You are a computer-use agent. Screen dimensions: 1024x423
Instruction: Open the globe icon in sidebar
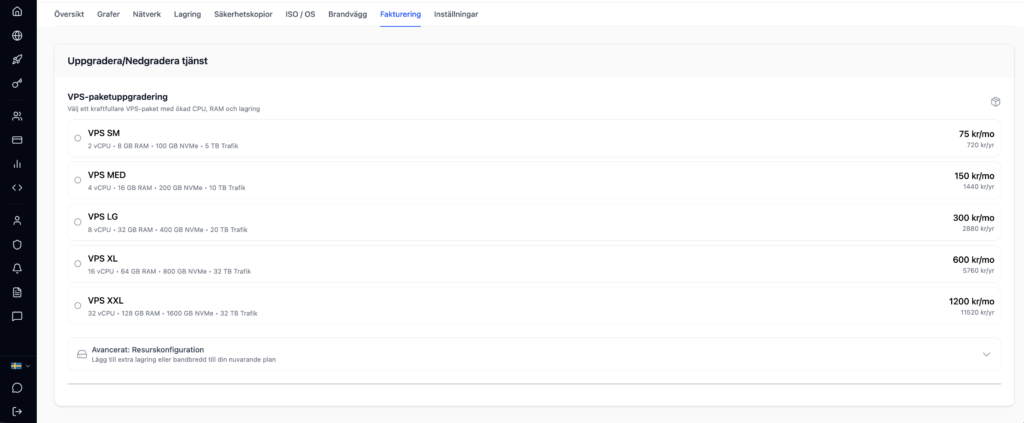point(17,35)
